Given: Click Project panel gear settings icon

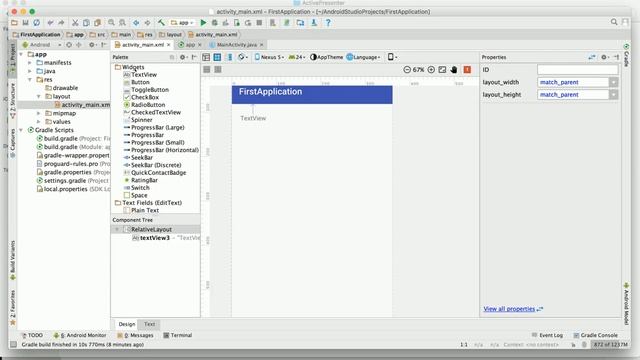Looking at the screenshot, I should [92, 44].
